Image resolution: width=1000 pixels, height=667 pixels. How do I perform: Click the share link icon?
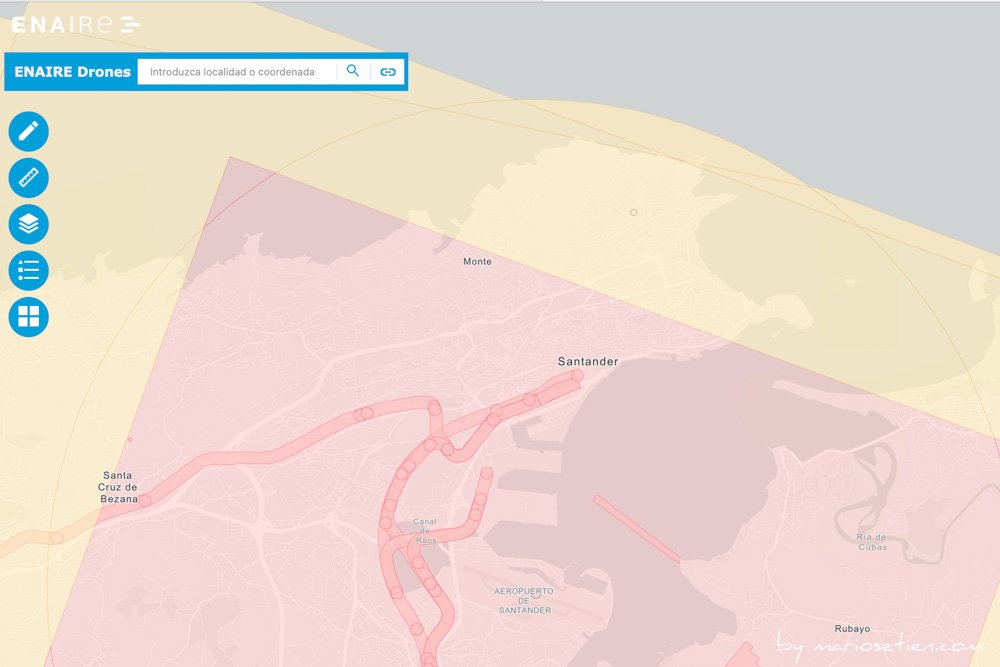point(390,71)
